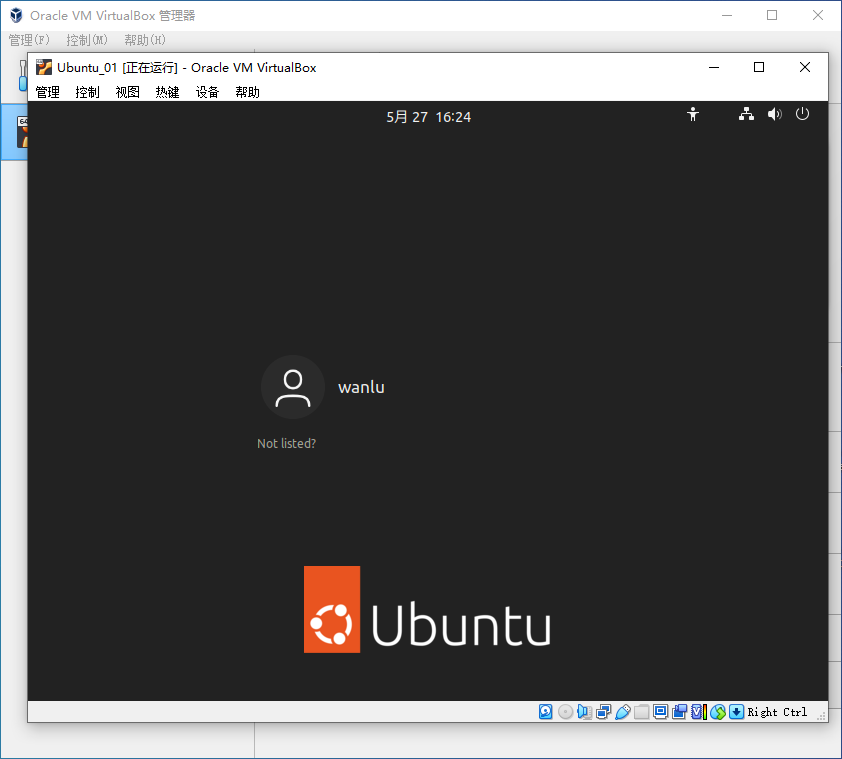Click the hard disk activity status icon
This screenshot has height=759, width=842.
(x=546, y=712)
